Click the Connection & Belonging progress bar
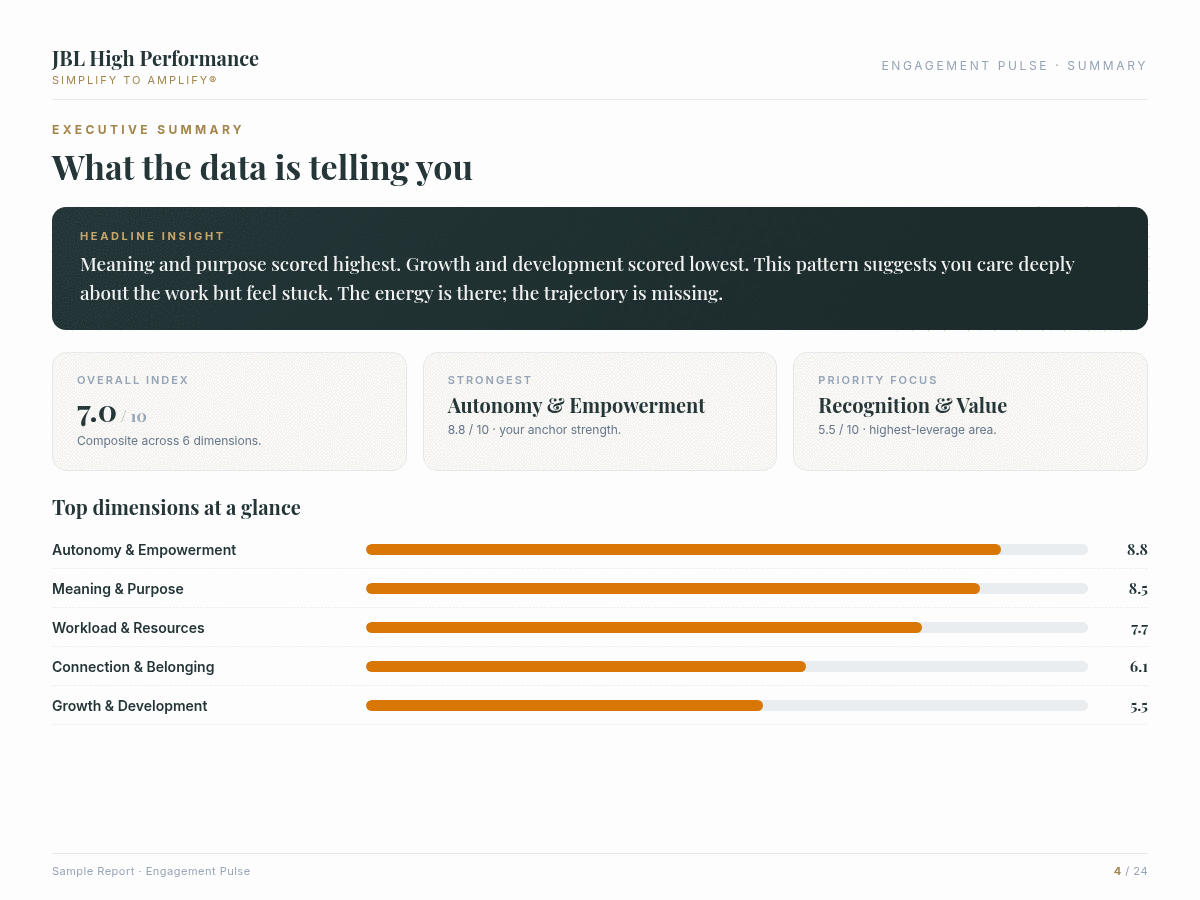The height and width of the screenshot is (900, 1200). tap(727, 667)
